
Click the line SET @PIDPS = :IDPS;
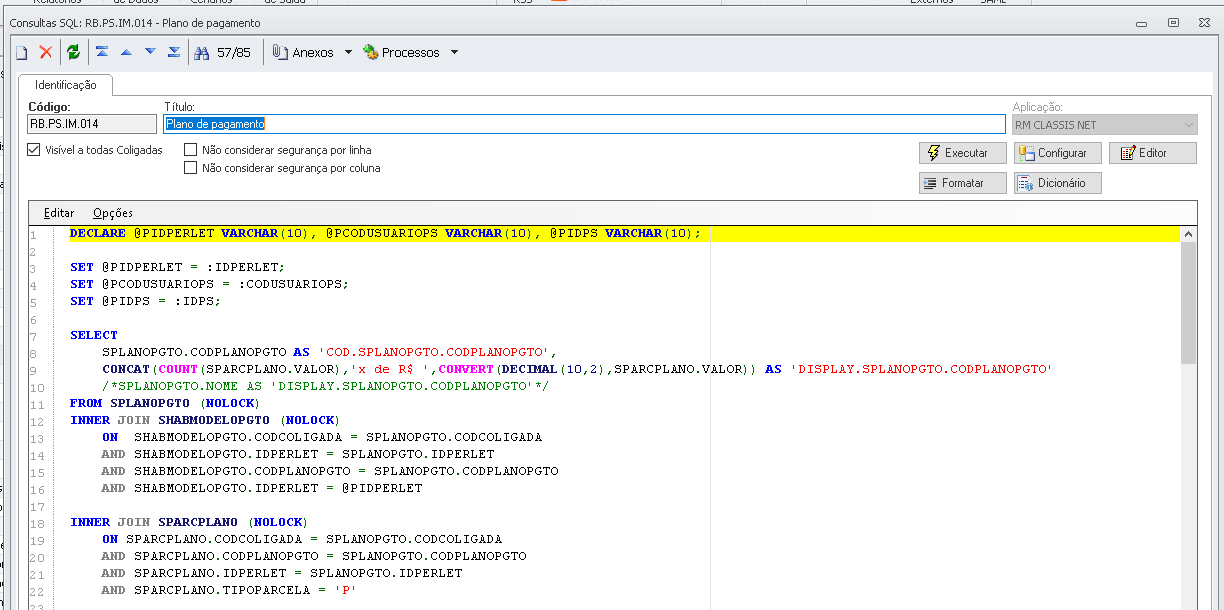[x=145, y=301]
